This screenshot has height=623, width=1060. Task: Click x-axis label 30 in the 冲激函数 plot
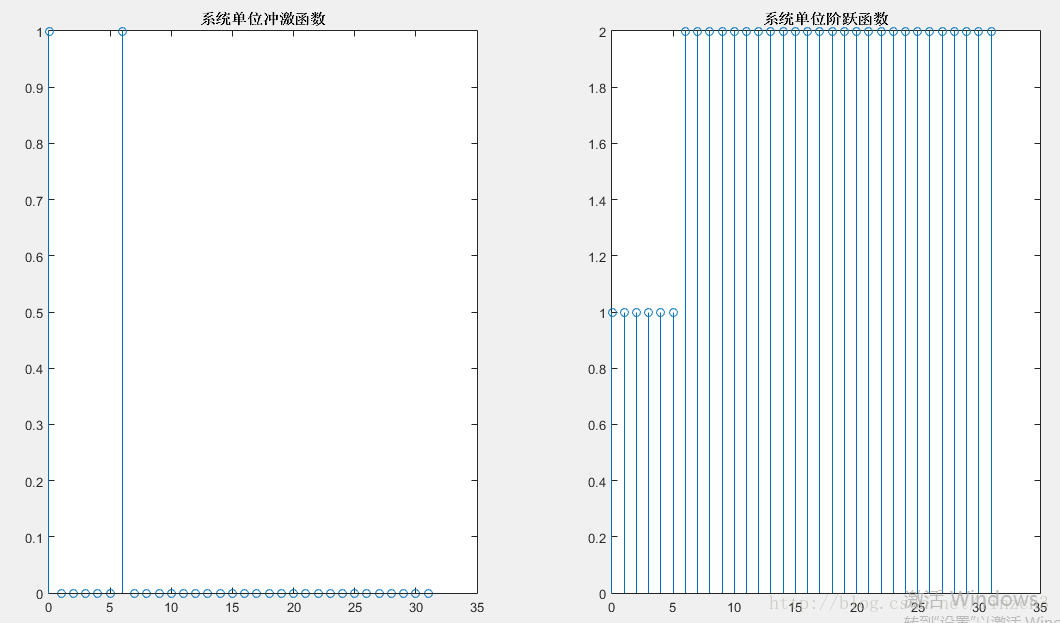(416, 607)
